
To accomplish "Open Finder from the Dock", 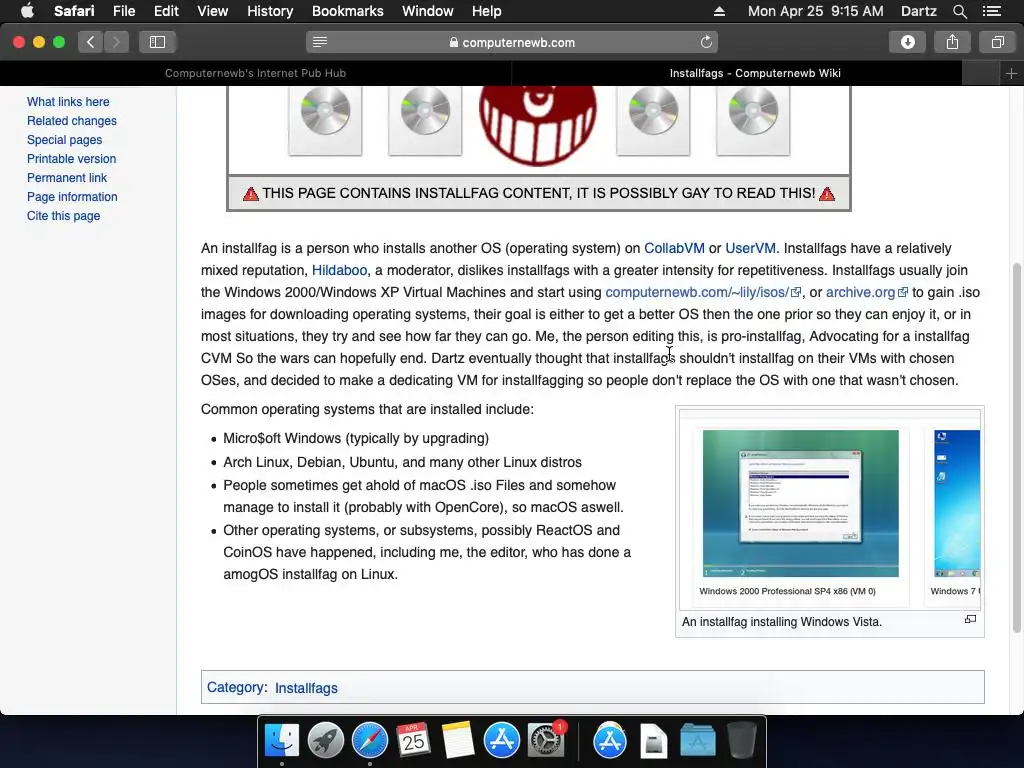I will click(x=282, y=741).
